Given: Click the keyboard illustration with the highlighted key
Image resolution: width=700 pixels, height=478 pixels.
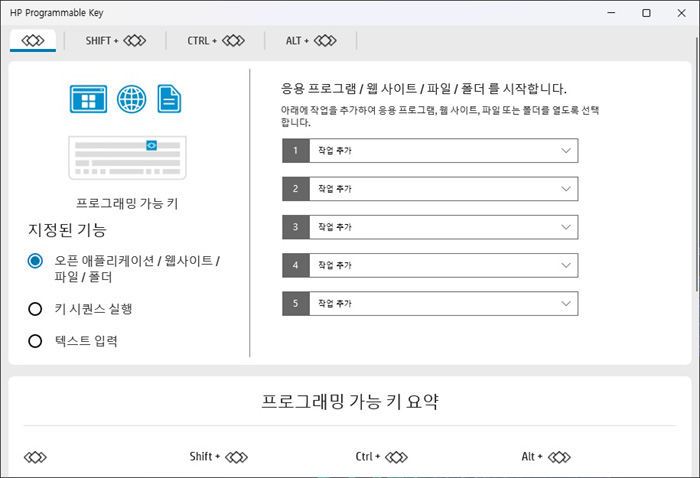Looking at the screenshot, I should click(x=127, y=158).
